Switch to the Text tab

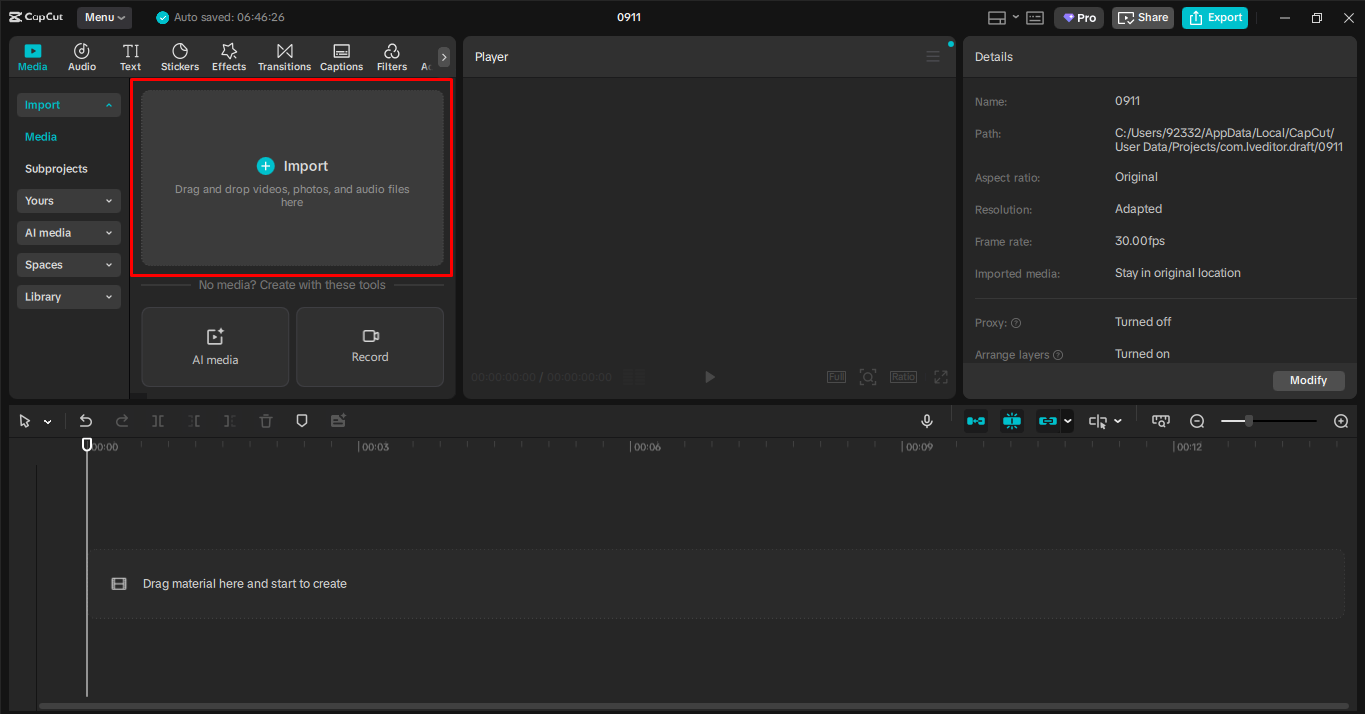pos(130,56)
